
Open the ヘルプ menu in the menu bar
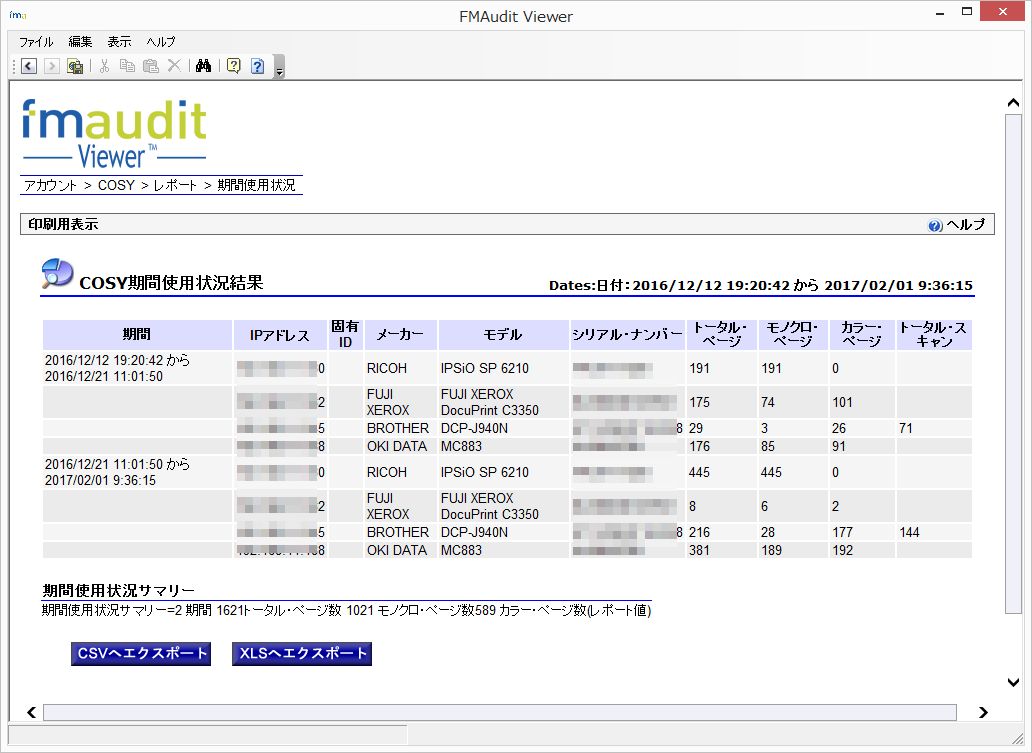[161, 42]
